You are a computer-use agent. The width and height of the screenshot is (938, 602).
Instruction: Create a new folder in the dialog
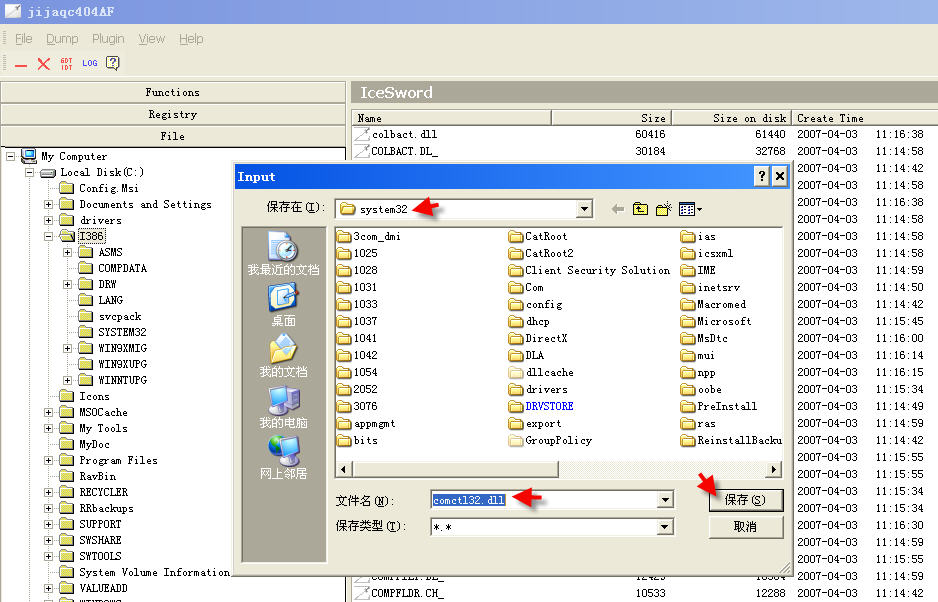(663, 209)
